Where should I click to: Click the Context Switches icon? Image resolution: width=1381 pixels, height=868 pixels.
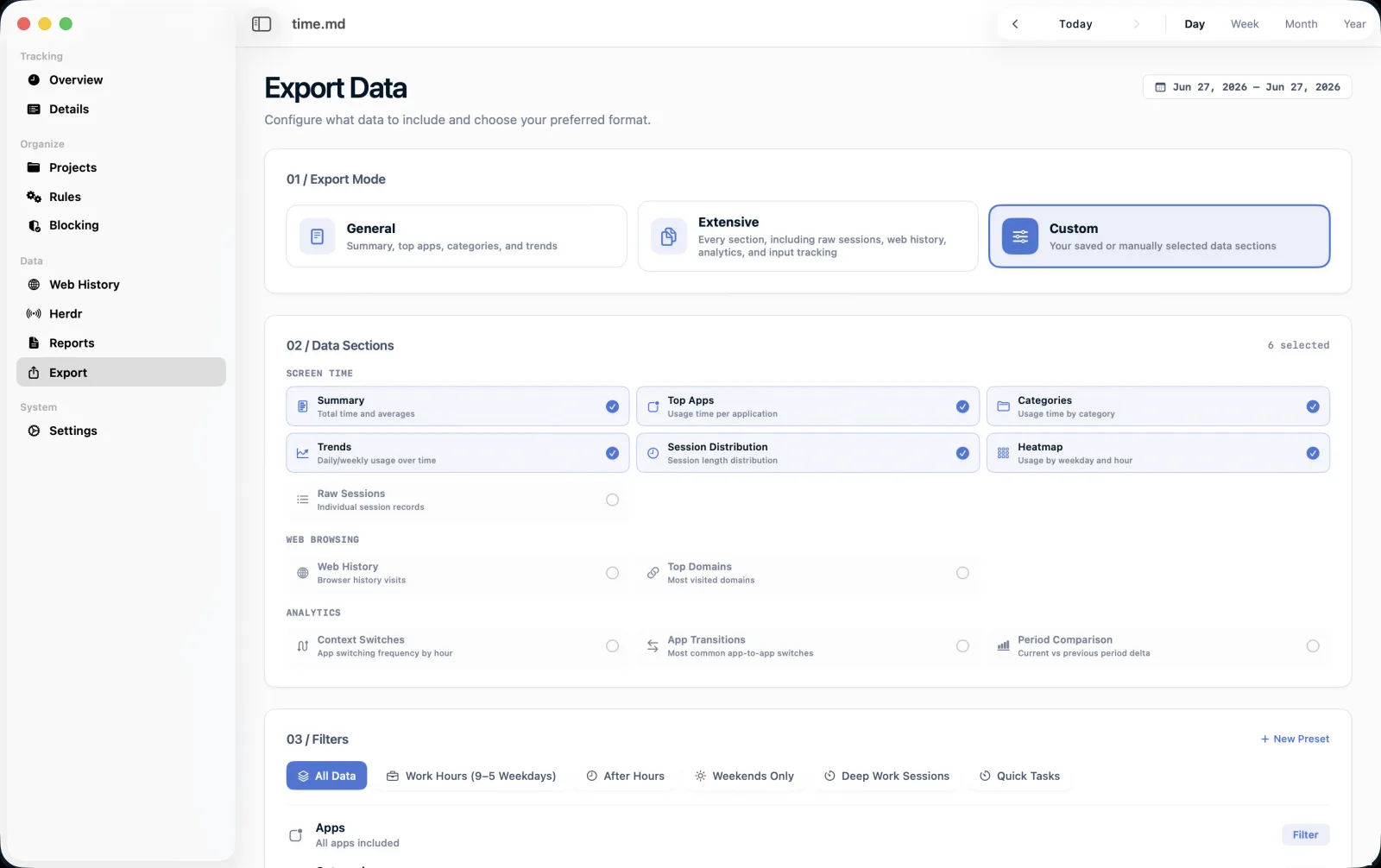[x=303, y=646]
